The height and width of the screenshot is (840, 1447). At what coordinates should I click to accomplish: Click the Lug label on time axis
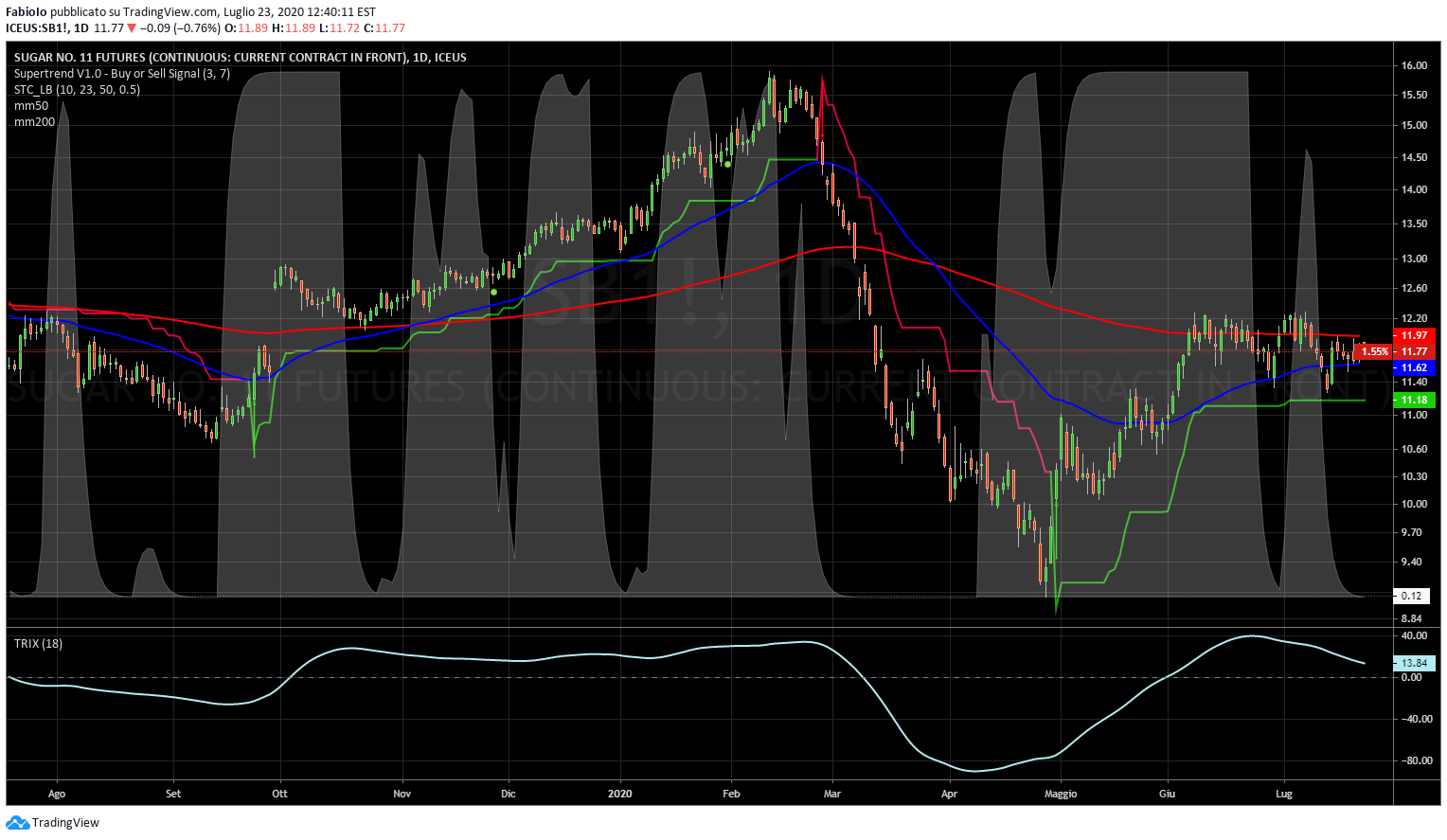(x=1284, y=794)
